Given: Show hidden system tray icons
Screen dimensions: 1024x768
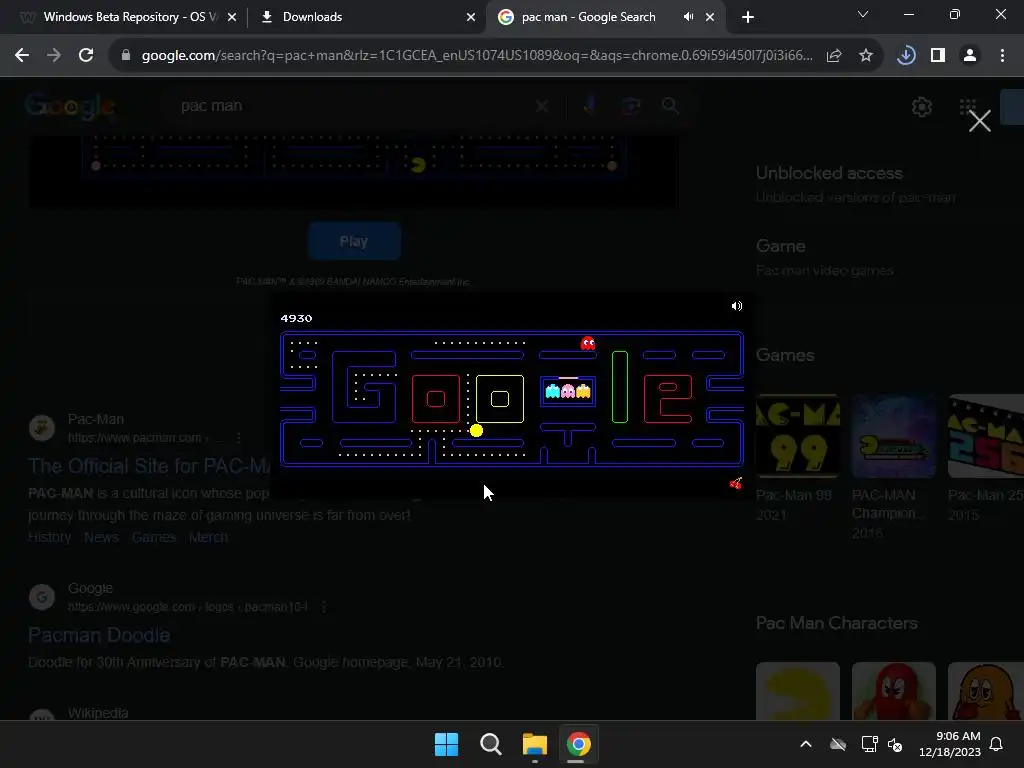Looking at the screenshot, I should (806, 744).
